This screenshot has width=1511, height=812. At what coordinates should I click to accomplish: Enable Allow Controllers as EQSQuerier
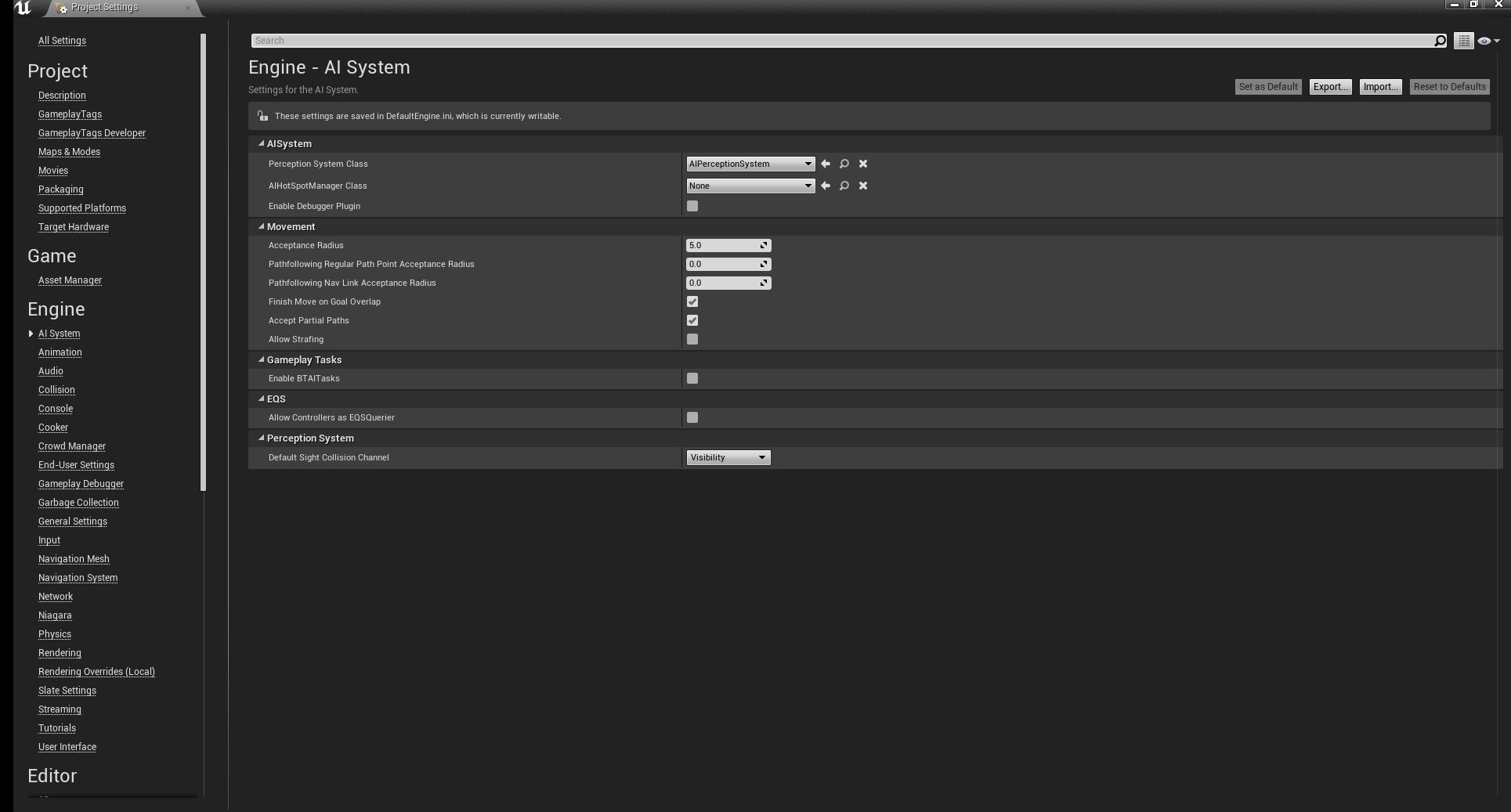pyautogui.click(x=692, y=417)
